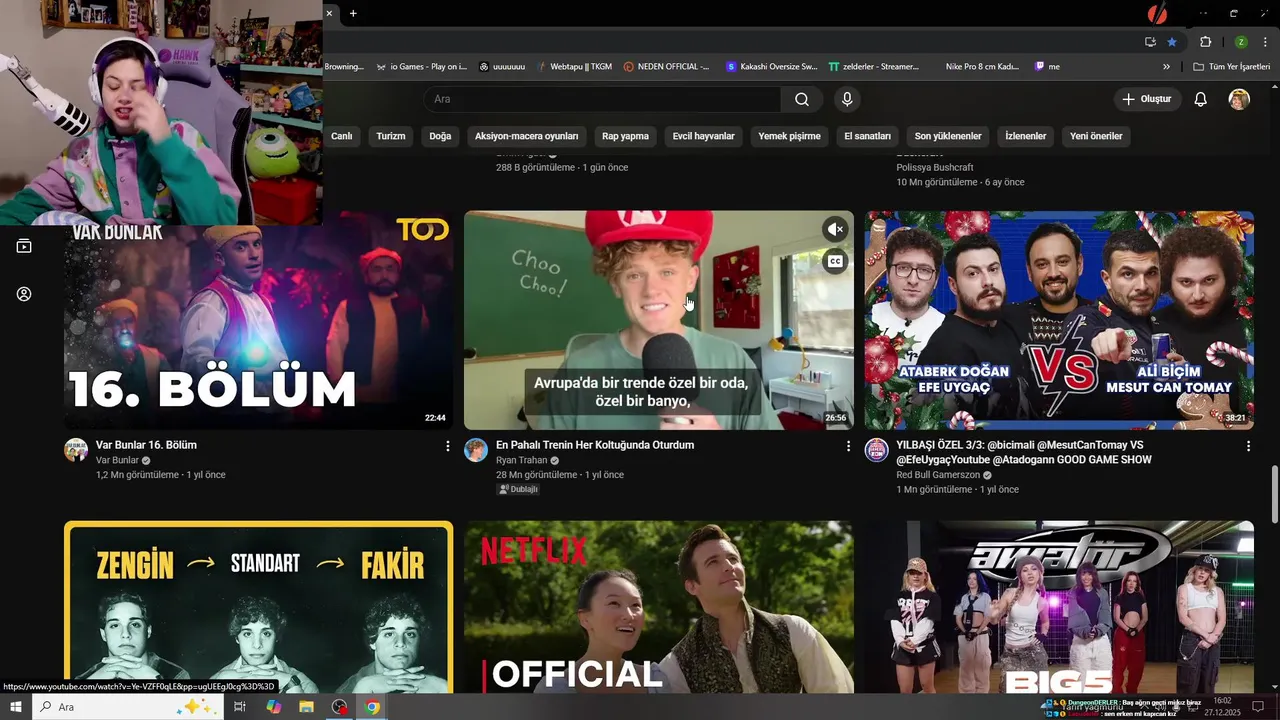
Task: Click the page vertical scrollbar thumb
Action: tap(1274, 493)
